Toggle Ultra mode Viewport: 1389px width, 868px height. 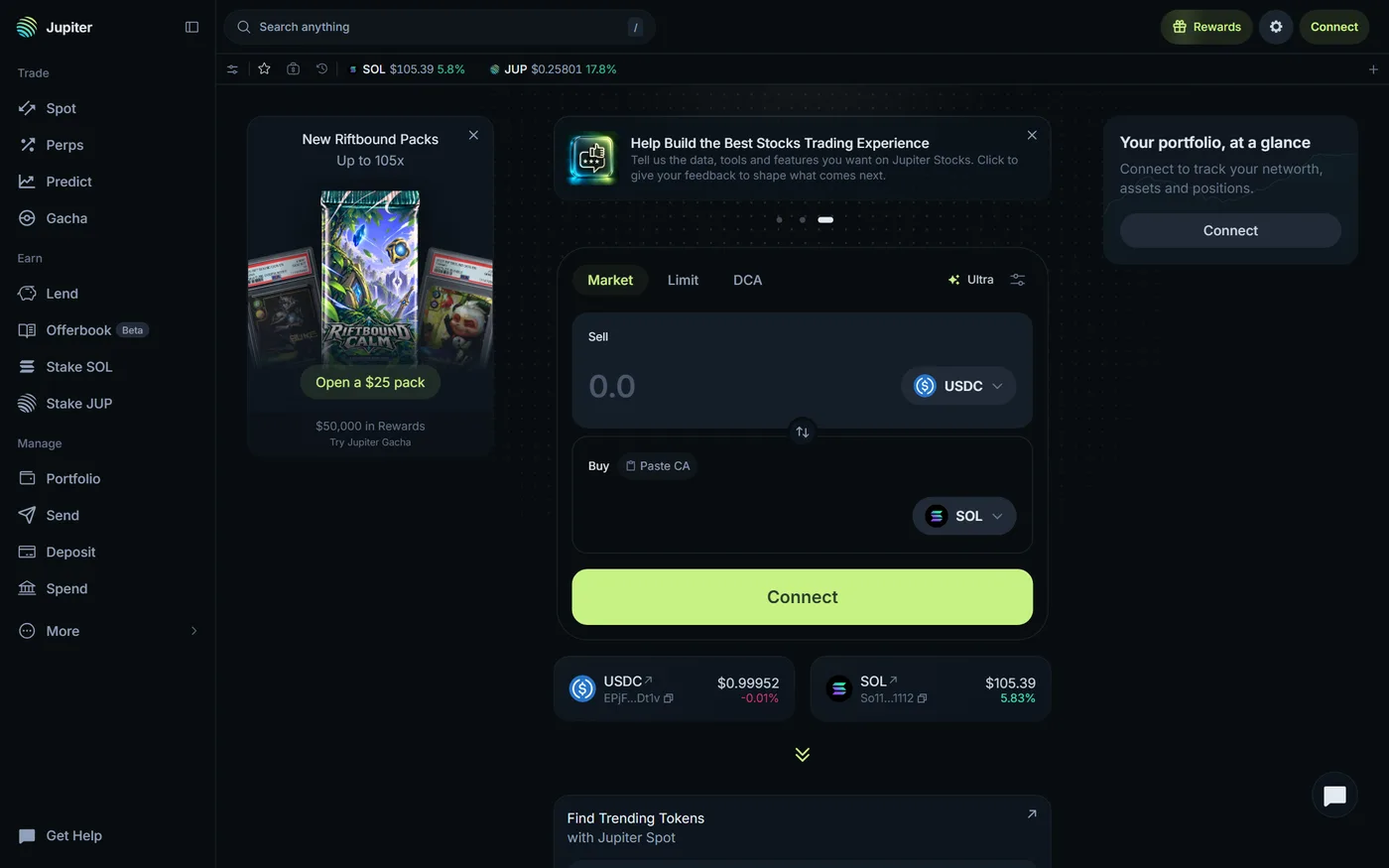click(970, 280)
